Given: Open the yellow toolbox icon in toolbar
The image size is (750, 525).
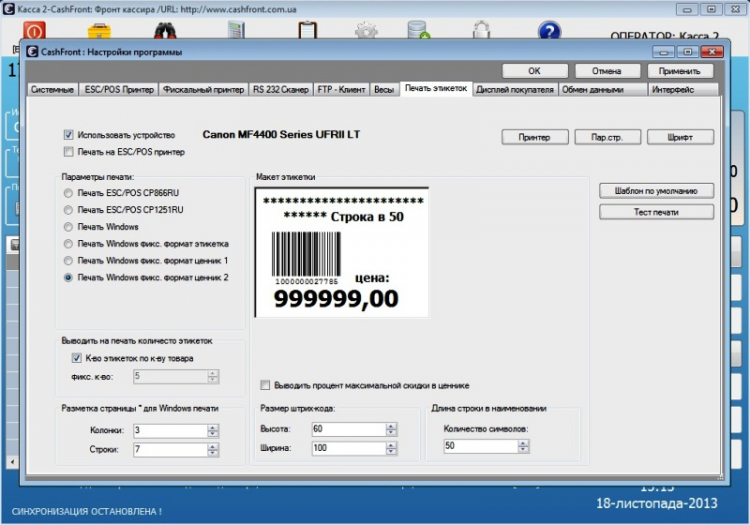Looking at the screenshot, I should coord(99,31).
